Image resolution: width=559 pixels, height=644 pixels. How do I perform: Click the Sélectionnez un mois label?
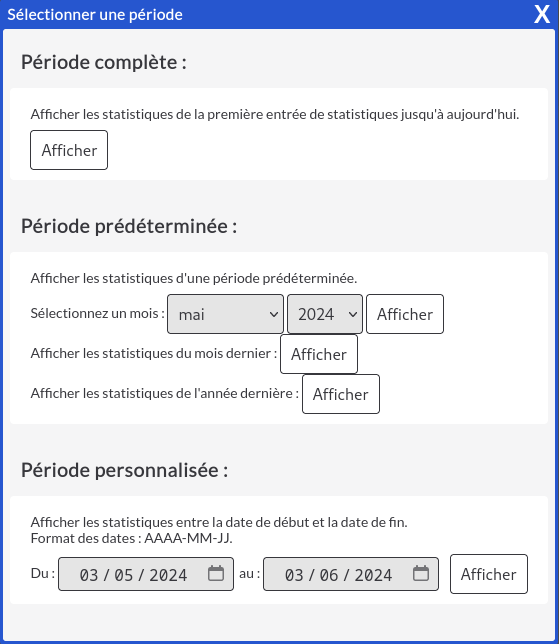(x=97, y=313)
